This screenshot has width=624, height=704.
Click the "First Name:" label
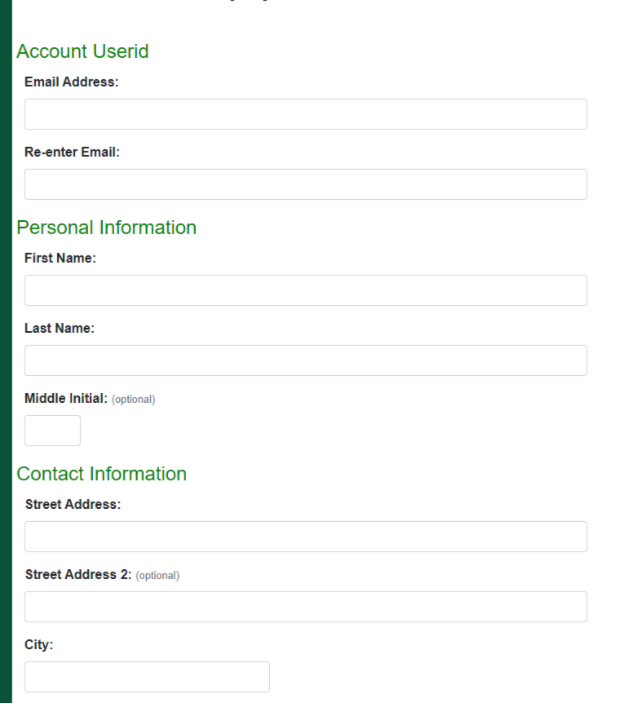point(60,258)
